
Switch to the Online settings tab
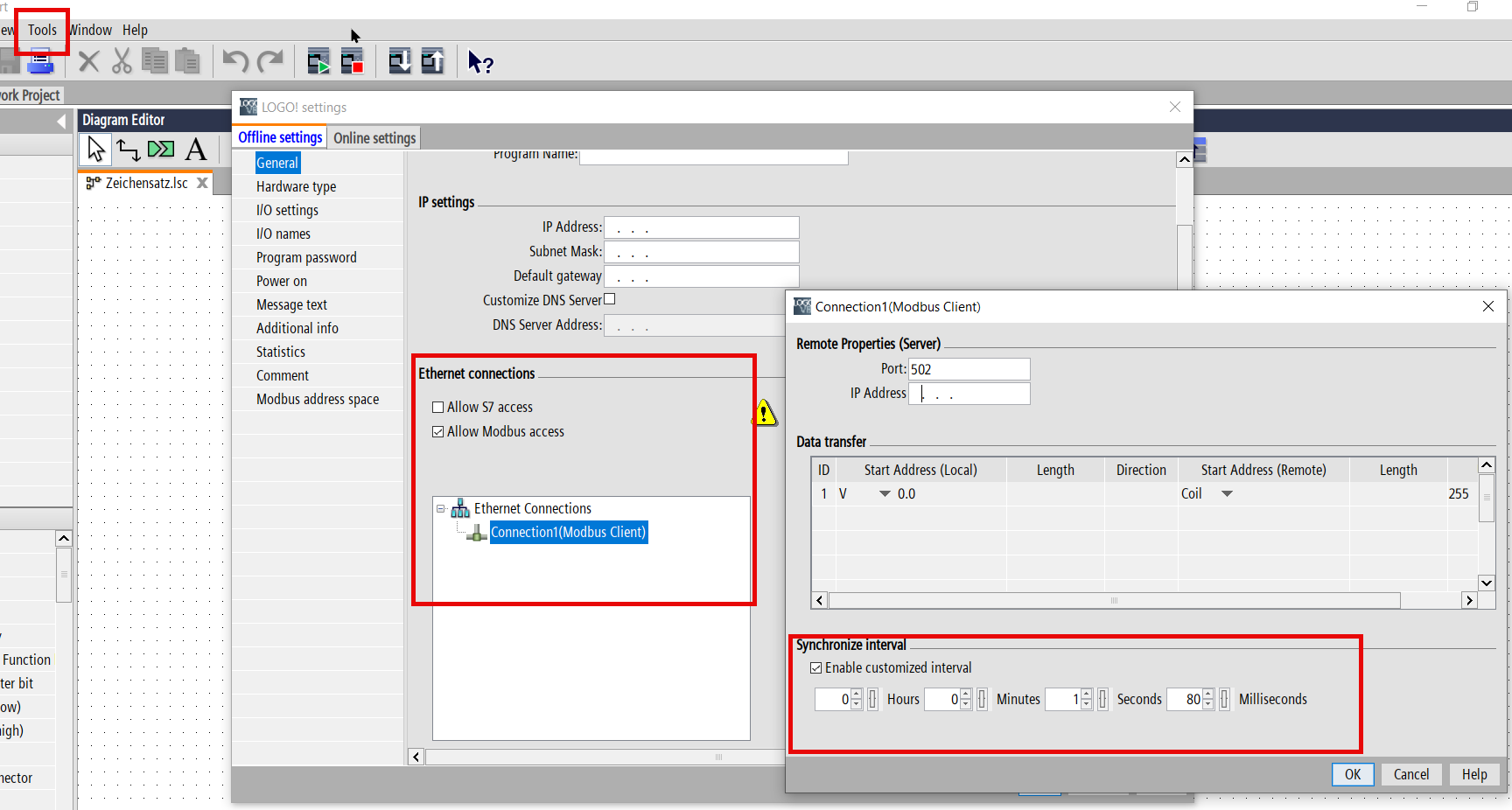coord(374,138)
